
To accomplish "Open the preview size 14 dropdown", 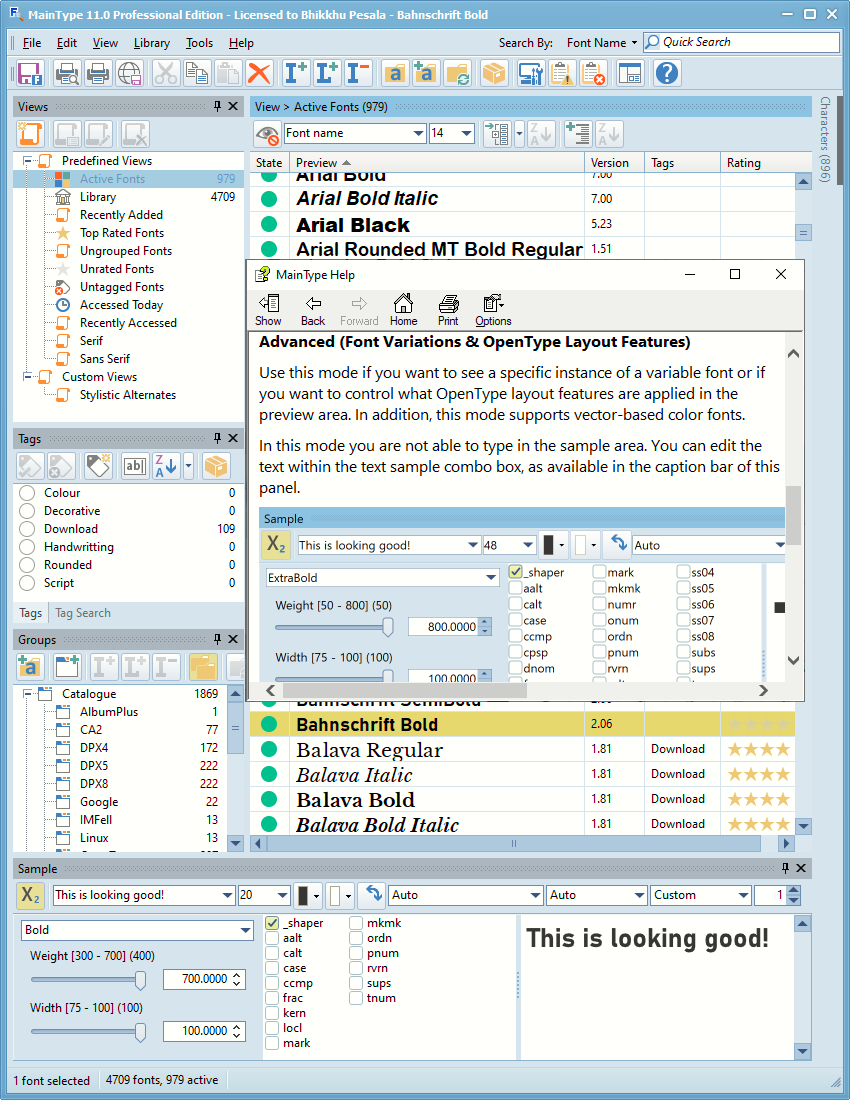I will 467,133.
